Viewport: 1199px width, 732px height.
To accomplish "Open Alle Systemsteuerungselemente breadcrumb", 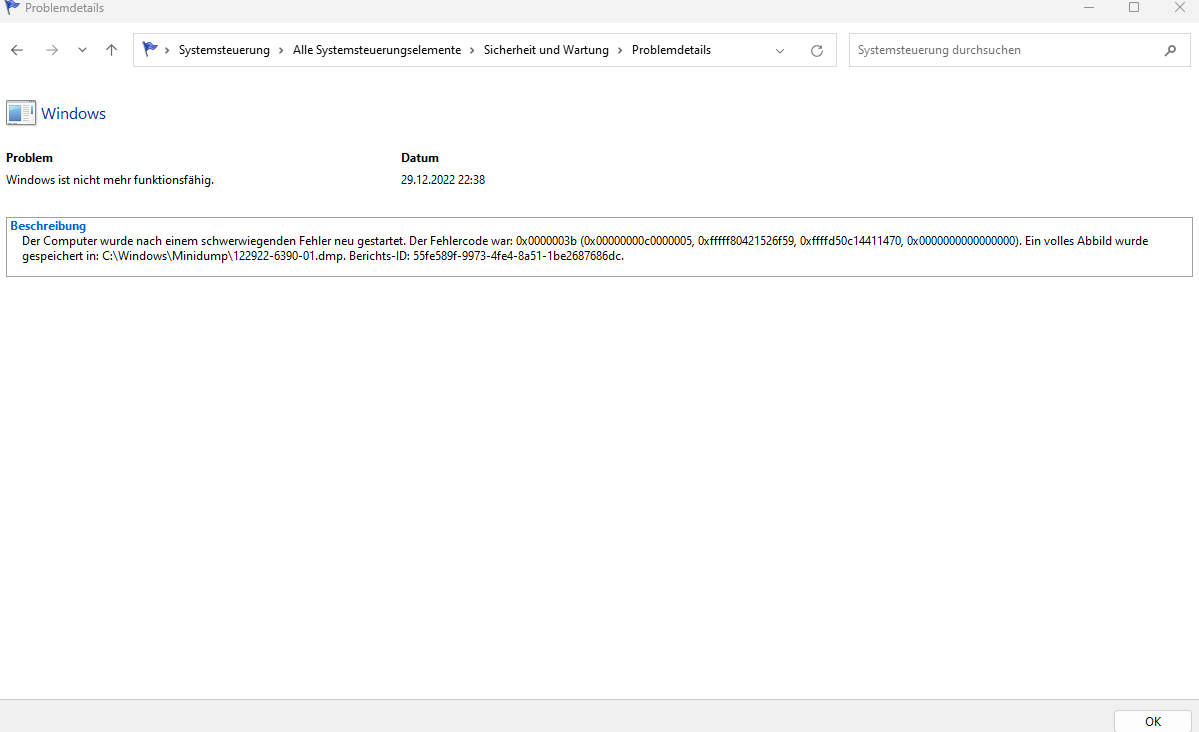I will click(377, 50).
